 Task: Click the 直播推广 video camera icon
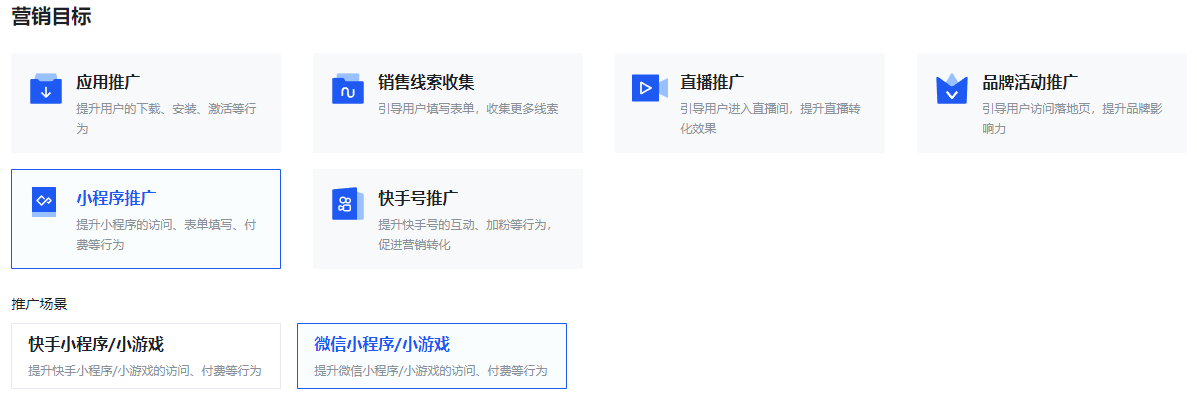pyautogui.click(x=650, y=89)
